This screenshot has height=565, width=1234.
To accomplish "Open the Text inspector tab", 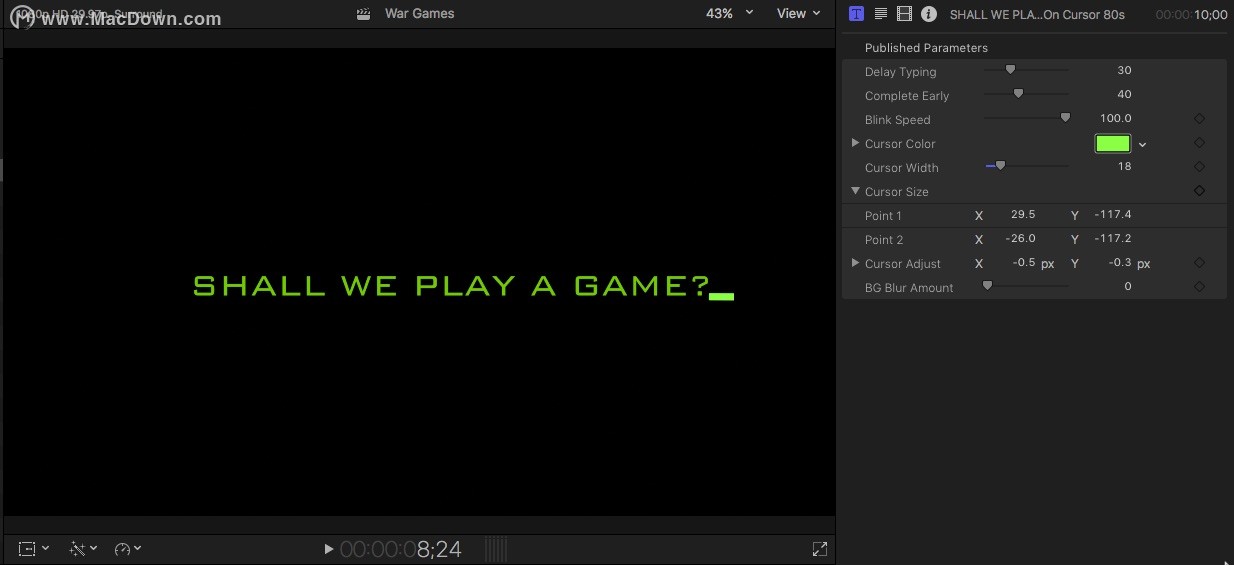I will [x=881, y=14].
